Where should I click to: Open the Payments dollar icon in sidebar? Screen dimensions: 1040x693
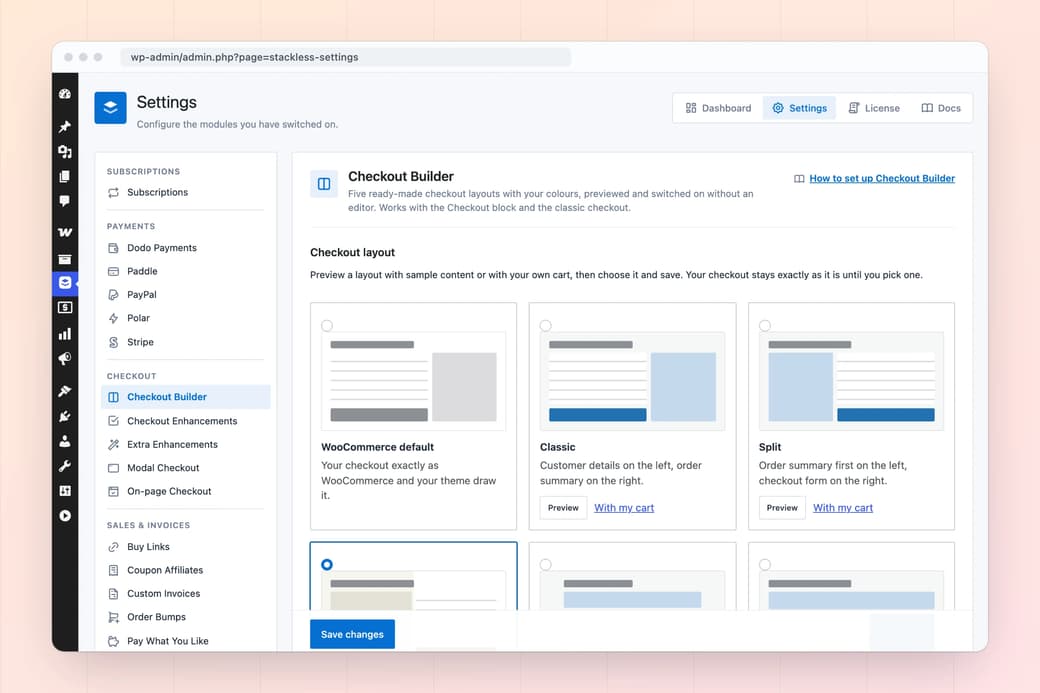[x=64, y=308]
